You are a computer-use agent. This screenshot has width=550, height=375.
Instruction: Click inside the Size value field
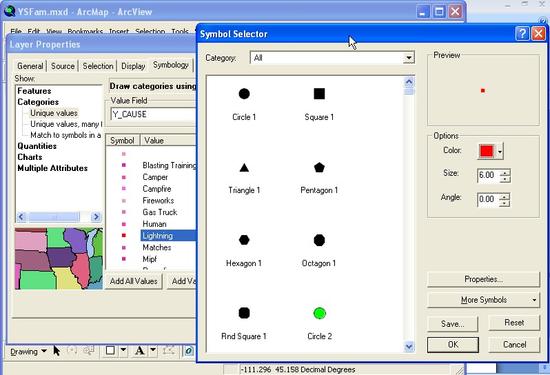pos(488,175)
